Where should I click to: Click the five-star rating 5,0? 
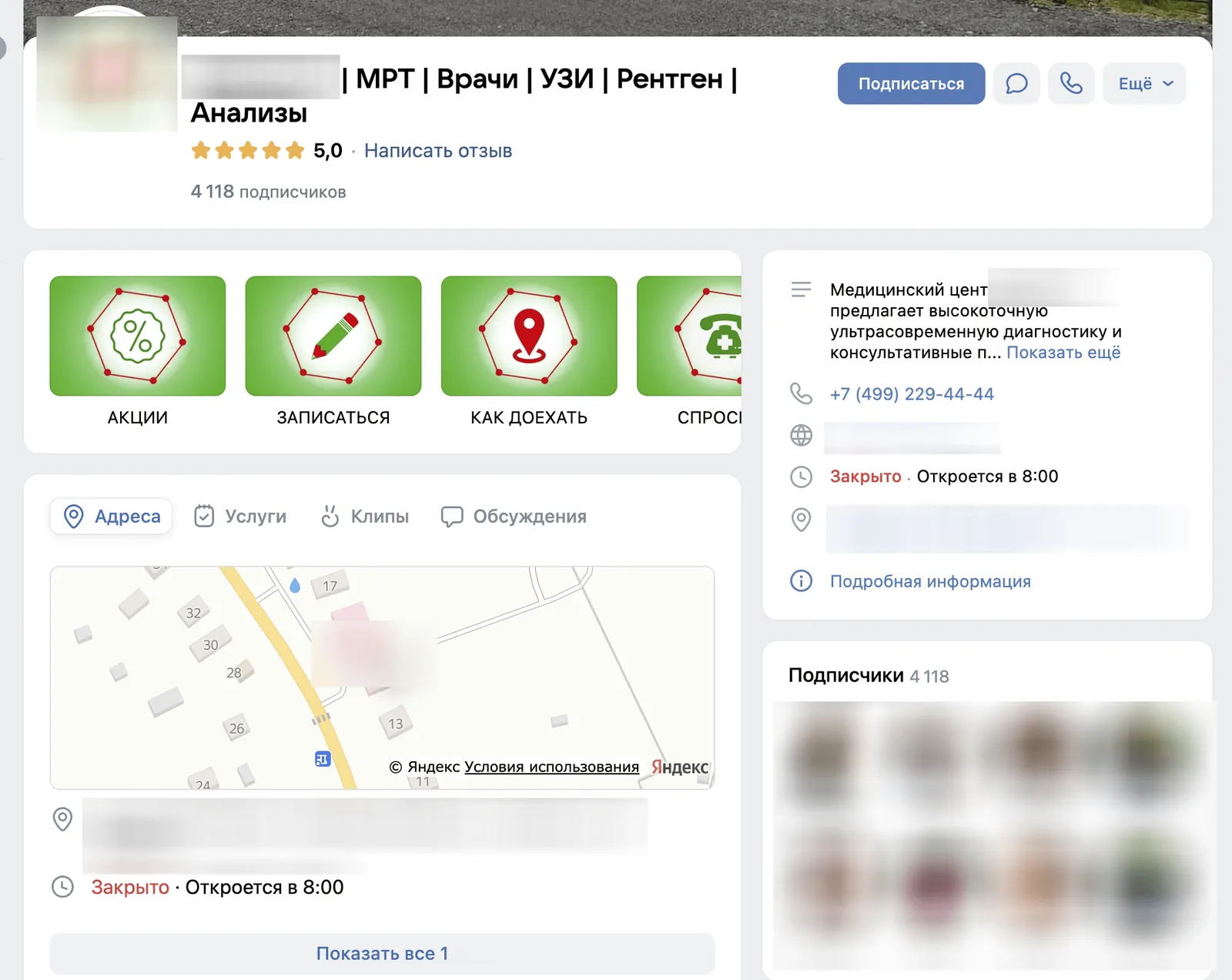(x=266, y=150)
